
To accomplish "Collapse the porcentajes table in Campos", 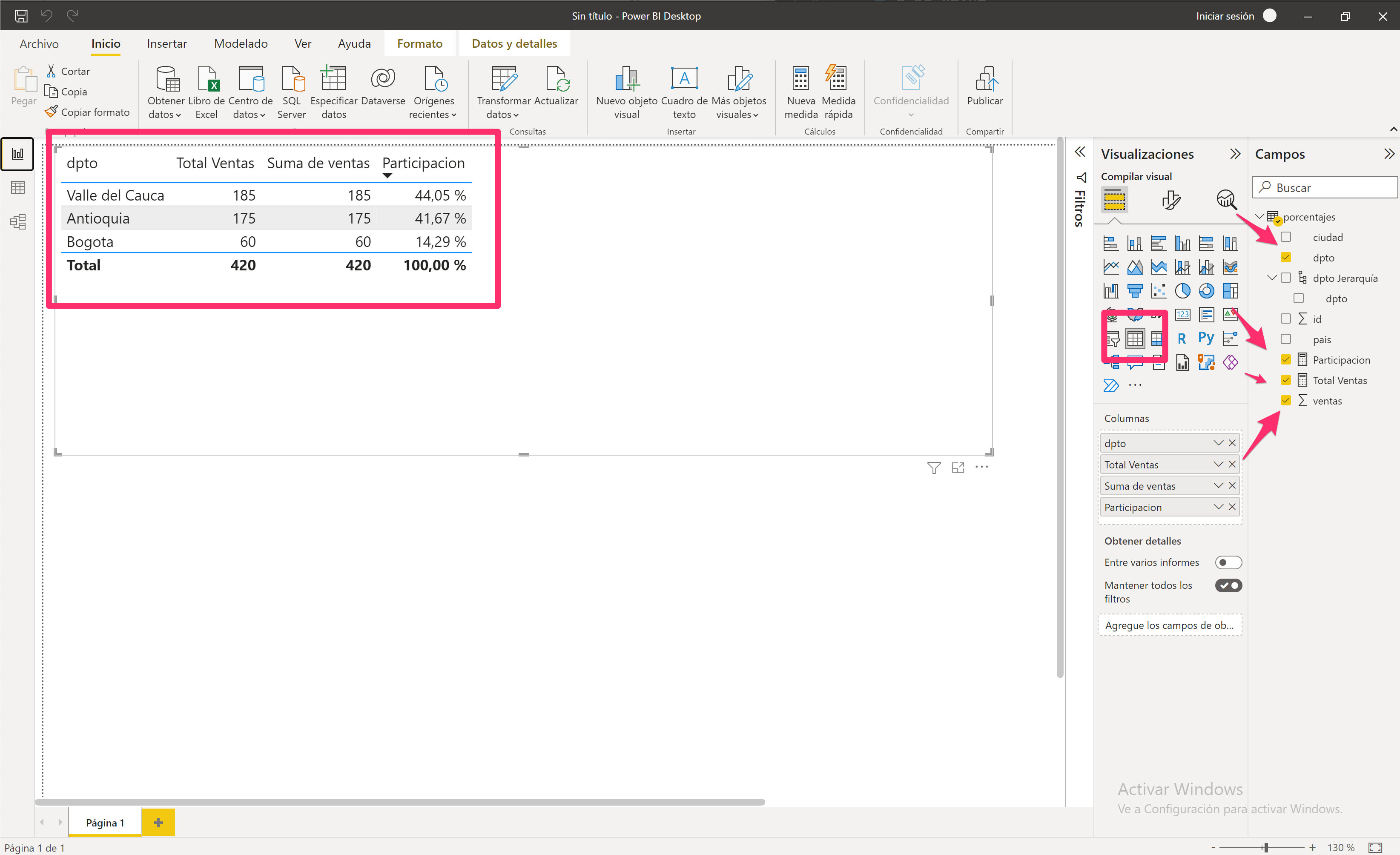I will [1259, 216].
